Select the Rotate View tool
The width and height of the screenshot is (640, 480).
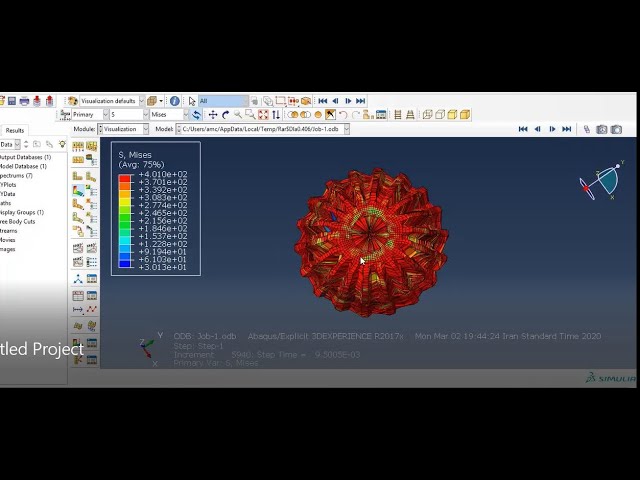[225, 115]
